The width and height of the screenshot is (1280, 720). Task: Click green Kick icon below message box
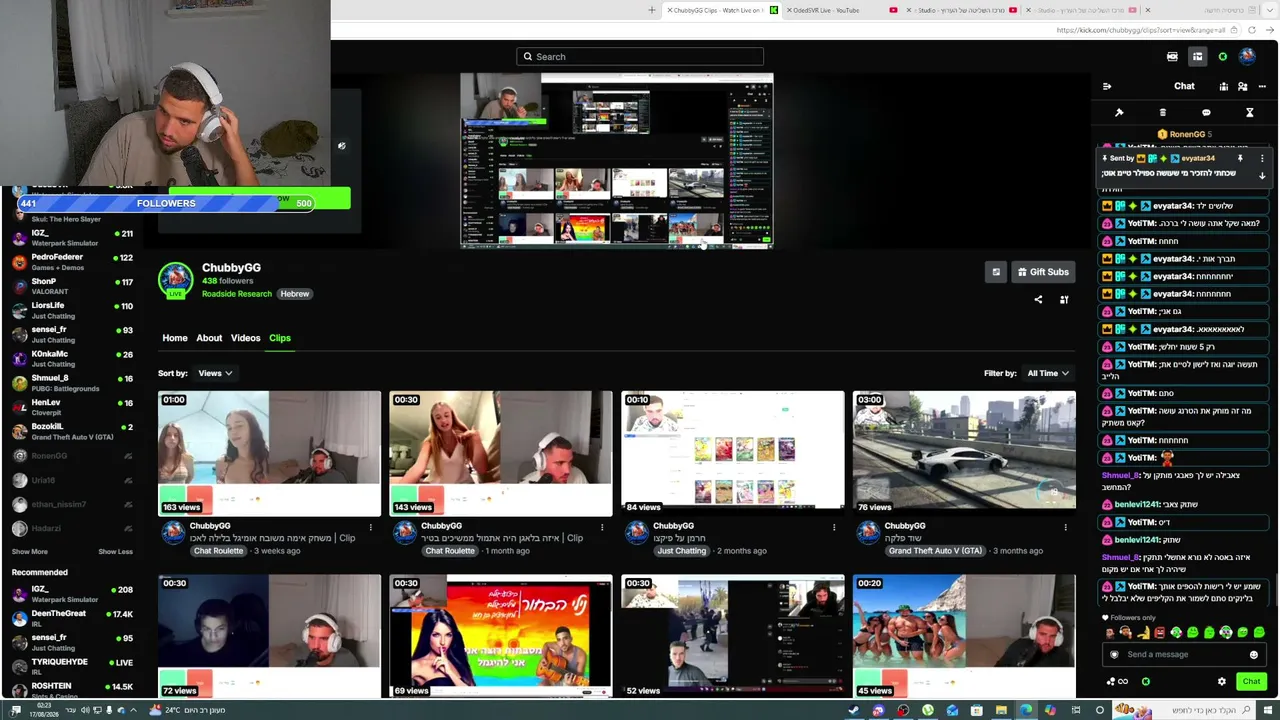(x=1146, y=682)
